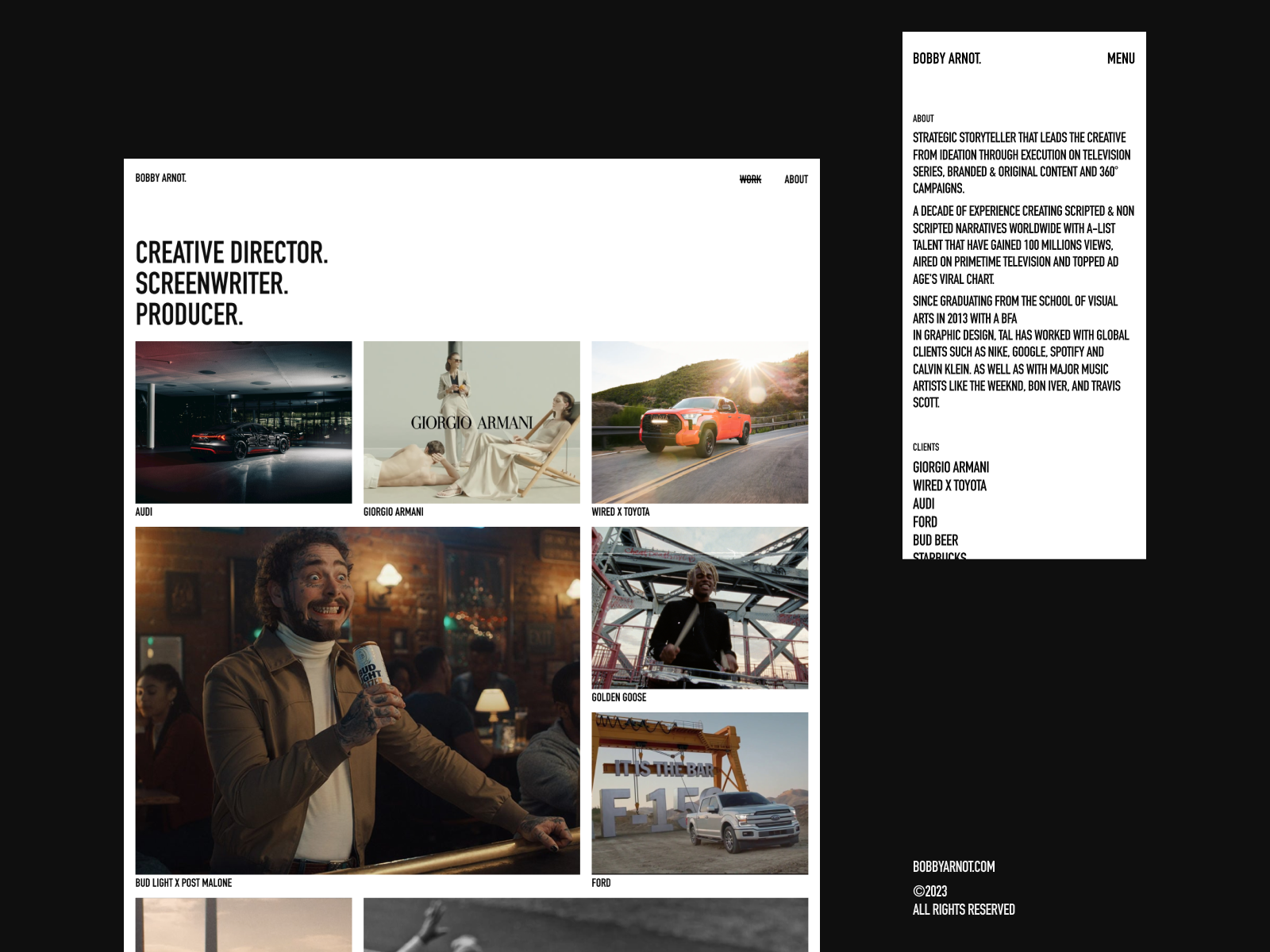Open the MENU in the mobile view

click(x=1121, y=59)
